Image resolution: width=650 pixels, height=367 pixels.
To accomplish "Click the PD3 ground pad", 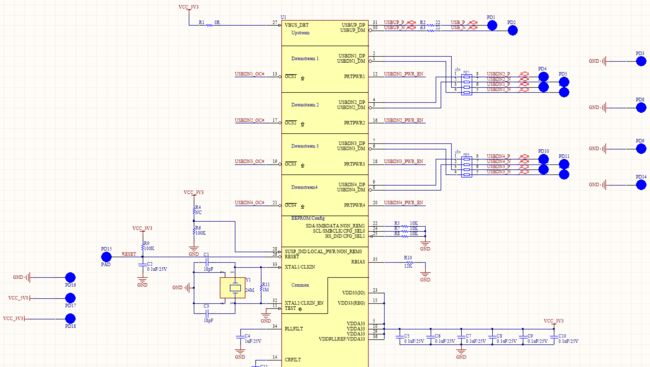I will [x=641, y=61].
